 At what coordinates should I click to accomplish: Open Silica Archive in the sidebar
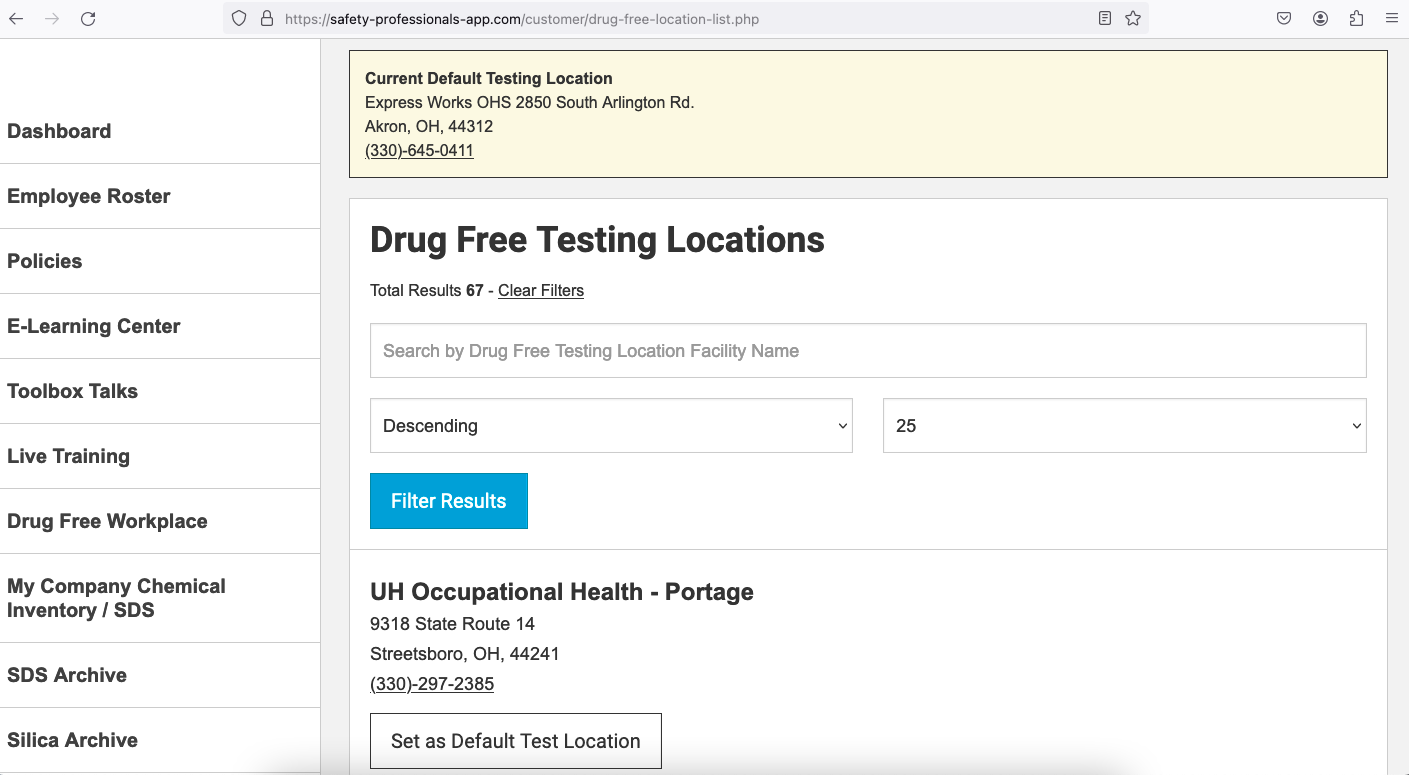pyautogui.click(x=73, y=740)
